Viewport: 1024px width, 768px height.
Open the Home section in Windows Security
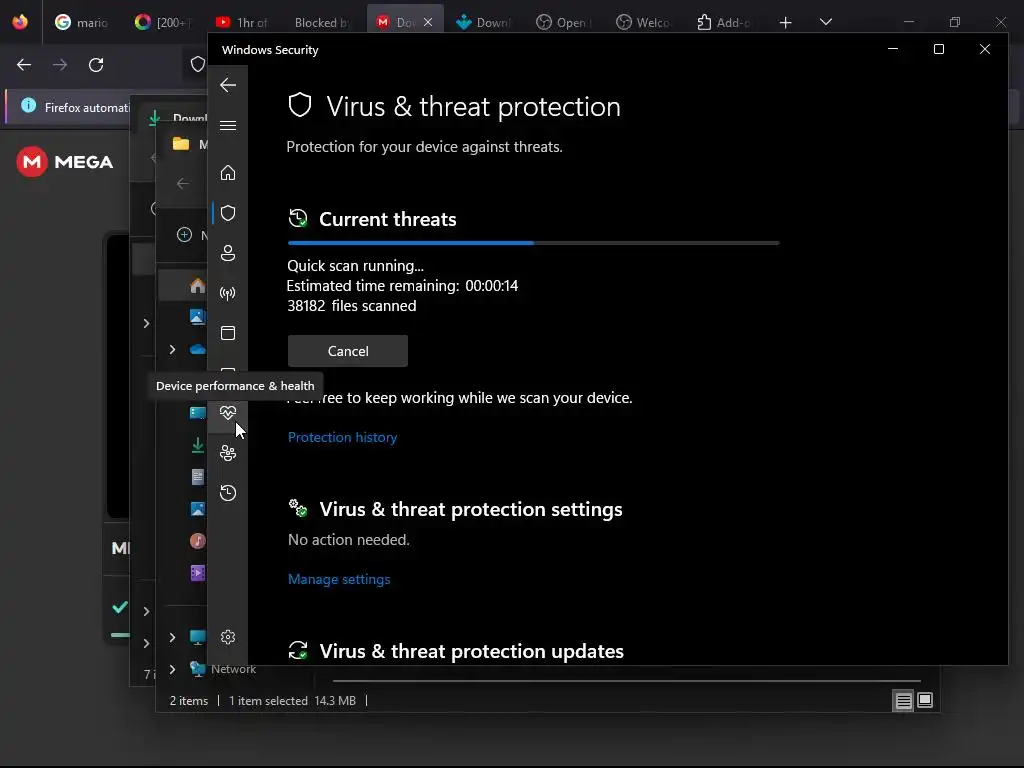click(228, 172)
